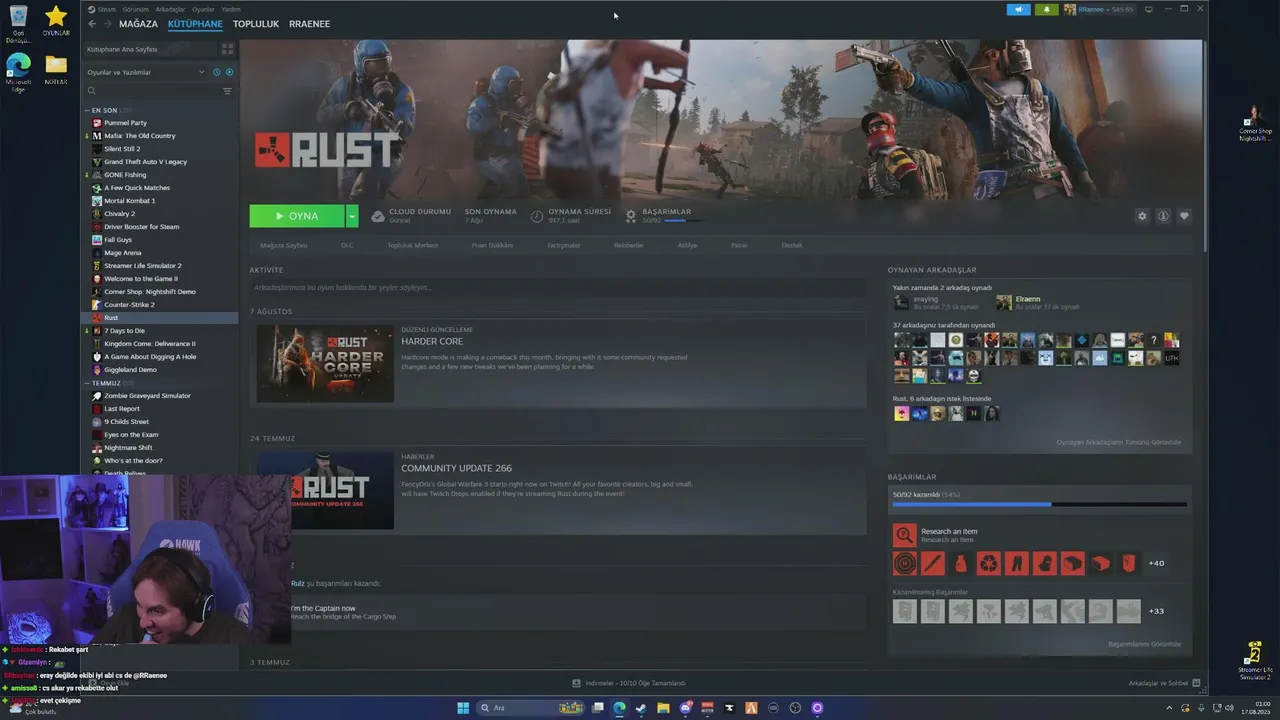1280x720 pixels.
Task: Show Rust game info via the info icon
Action: (1163, 216)
